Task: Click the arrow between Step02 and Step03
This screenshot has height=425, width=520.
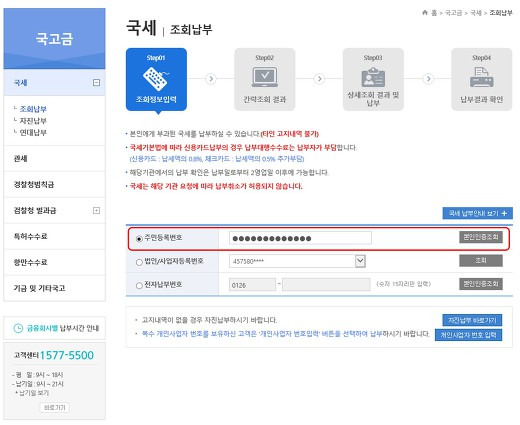Action: coord(319,79)
